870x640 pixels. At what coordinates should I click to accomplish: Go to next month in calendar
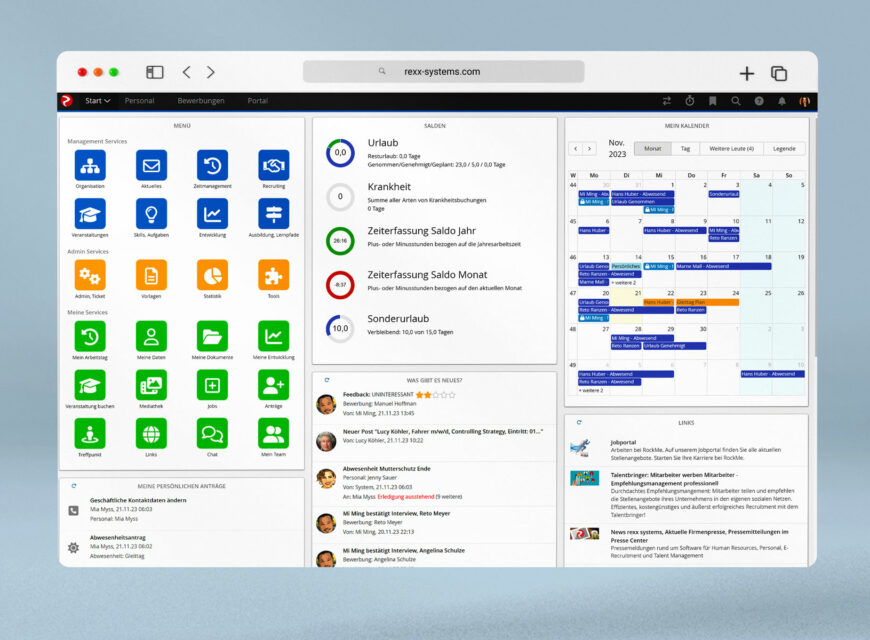tap(589, 149)
